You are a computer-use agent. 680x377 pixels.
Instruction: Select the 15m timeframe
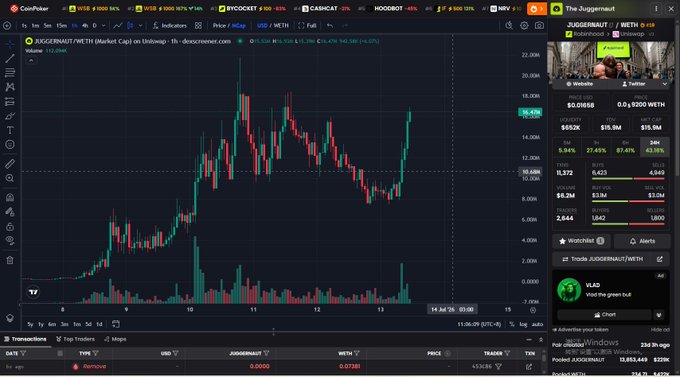[61, 26]
